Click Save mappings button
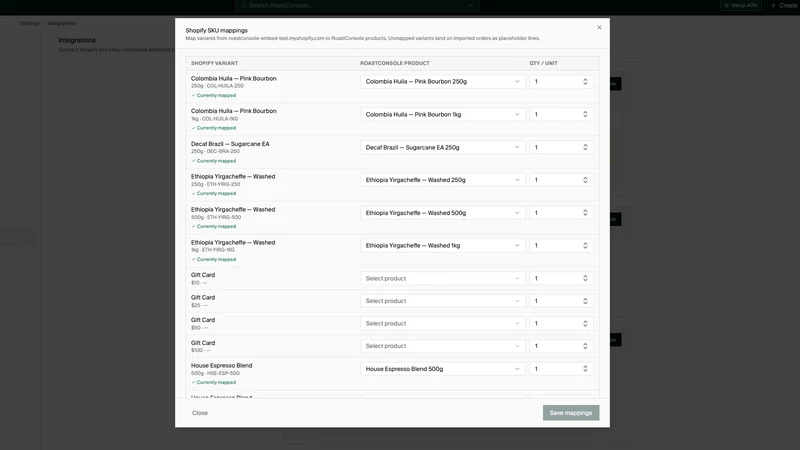Screen dimensions: 800x450 point(571,413)
